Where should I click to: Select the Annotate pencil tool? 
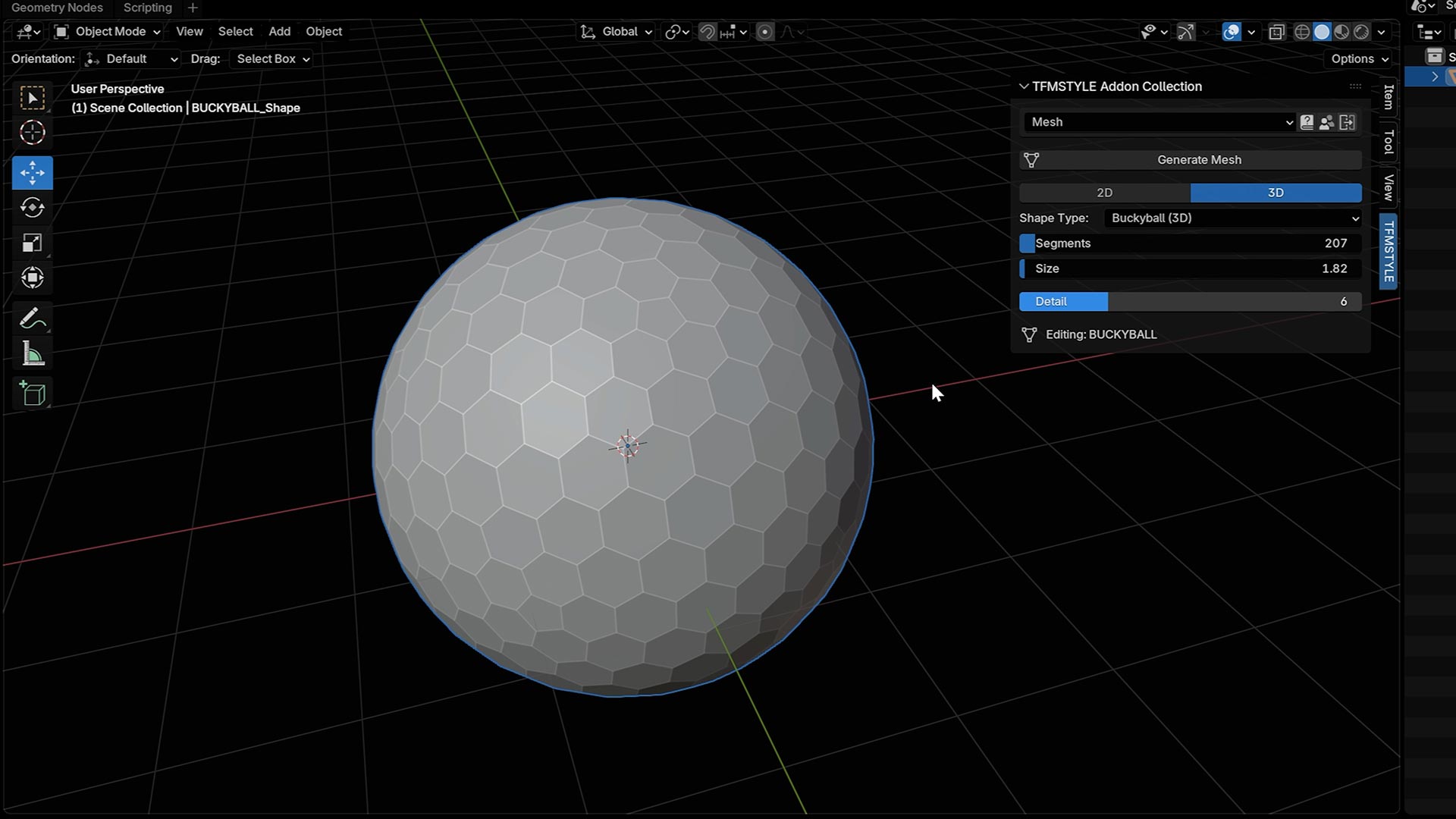pos(32,318)
